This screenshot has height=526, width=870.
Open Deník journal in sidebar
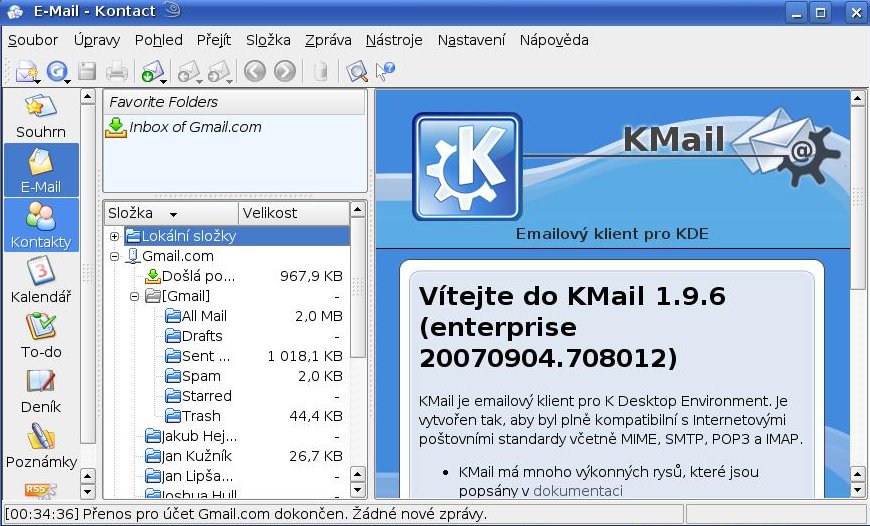pyautogui.click(x=41, y=390)
